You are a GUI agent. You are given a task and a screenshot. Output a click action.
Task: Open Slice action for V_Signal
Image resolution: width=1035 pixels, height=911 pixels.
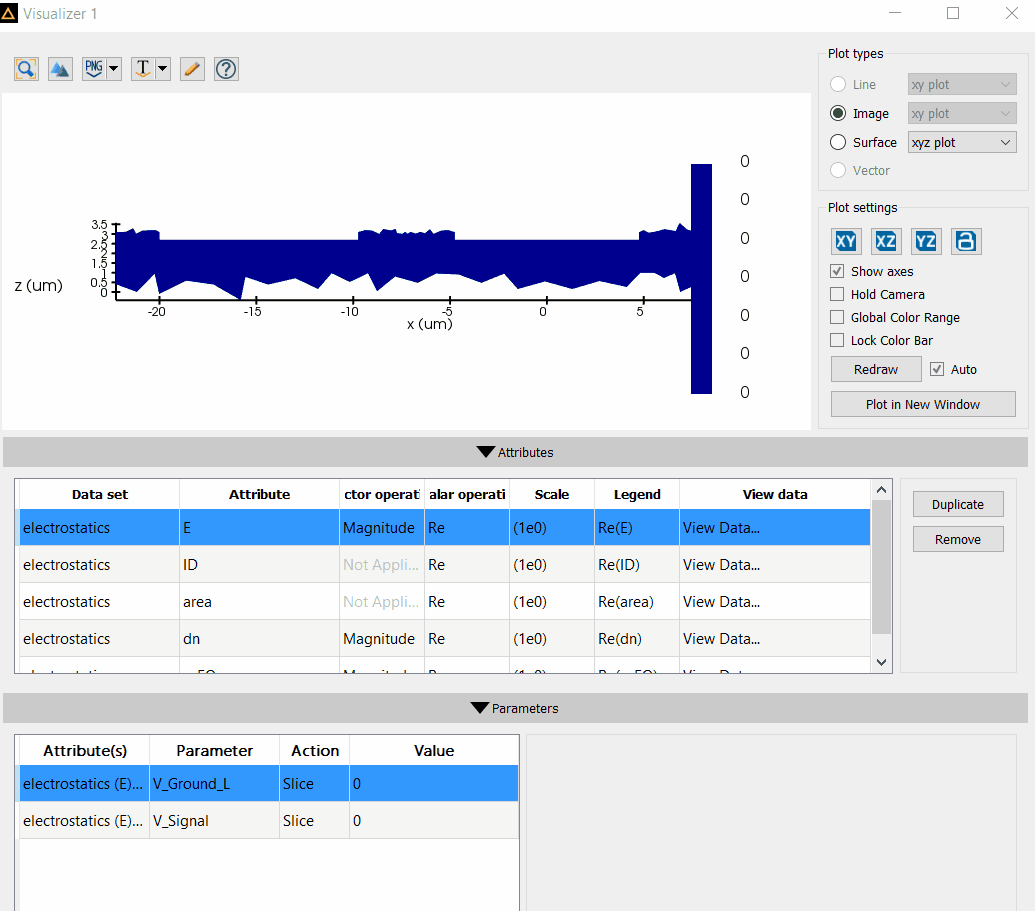[x=314, y=821]
